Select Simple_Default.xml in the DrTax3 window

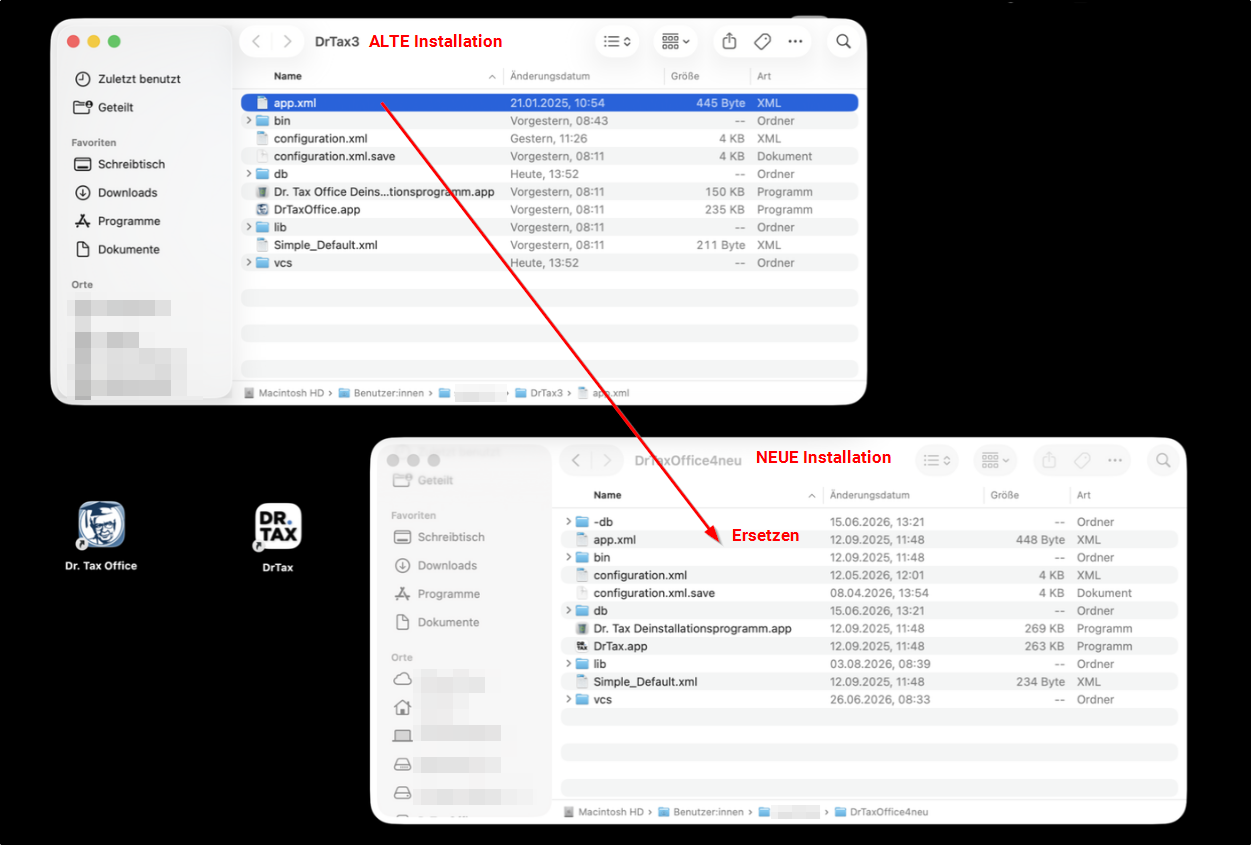(x=549, y=245)
